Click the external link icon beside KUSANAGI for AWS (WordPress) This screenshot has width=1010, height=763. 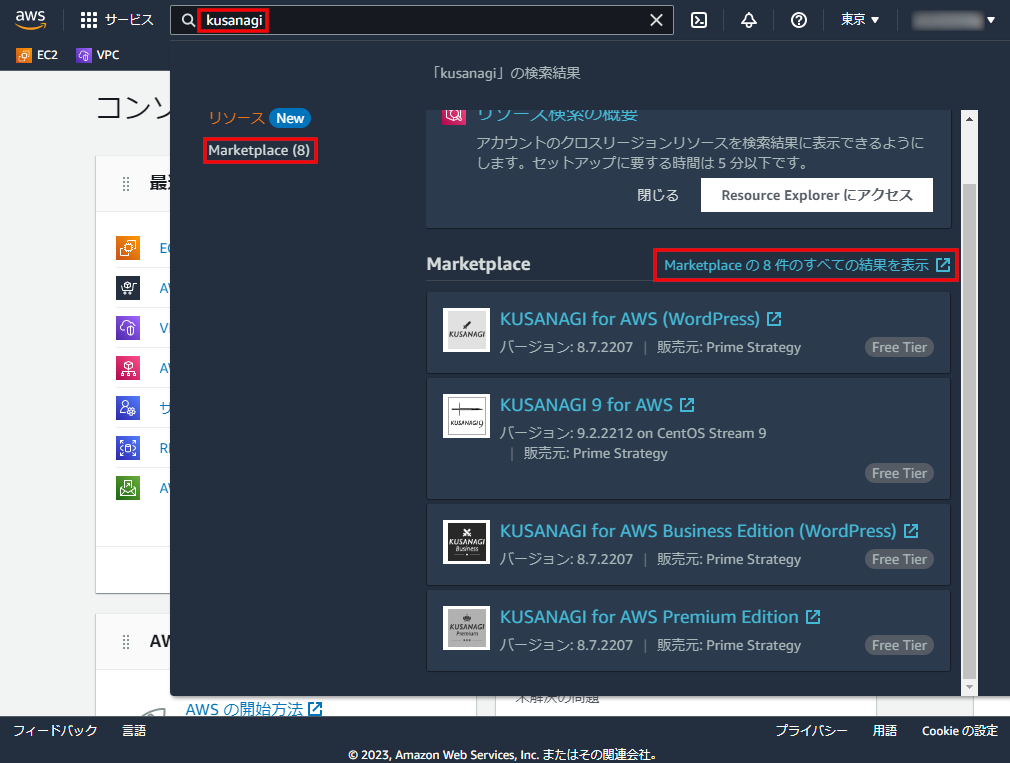(x=774, y=319)
